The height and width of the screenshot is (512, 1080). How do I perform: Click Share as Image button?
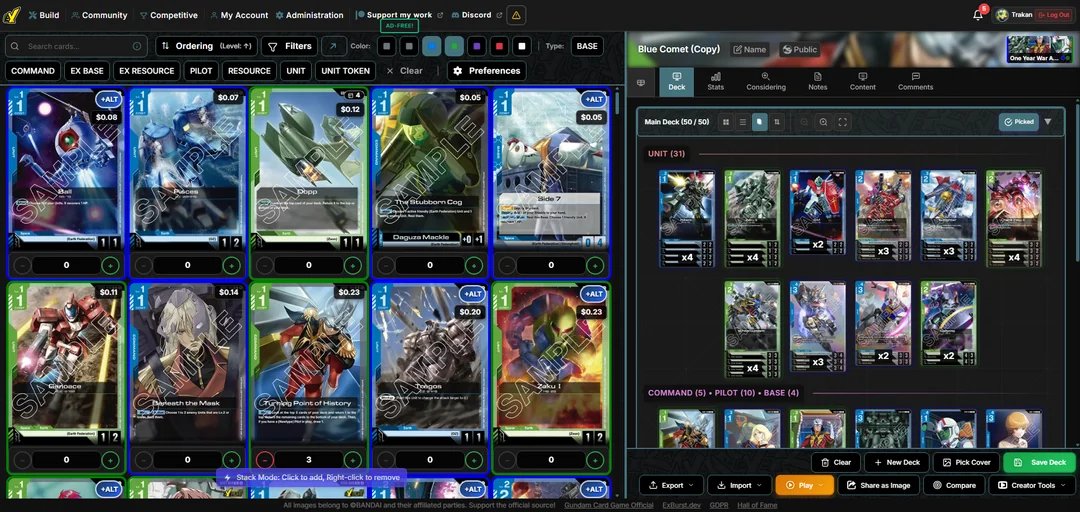tap(878, 485)
